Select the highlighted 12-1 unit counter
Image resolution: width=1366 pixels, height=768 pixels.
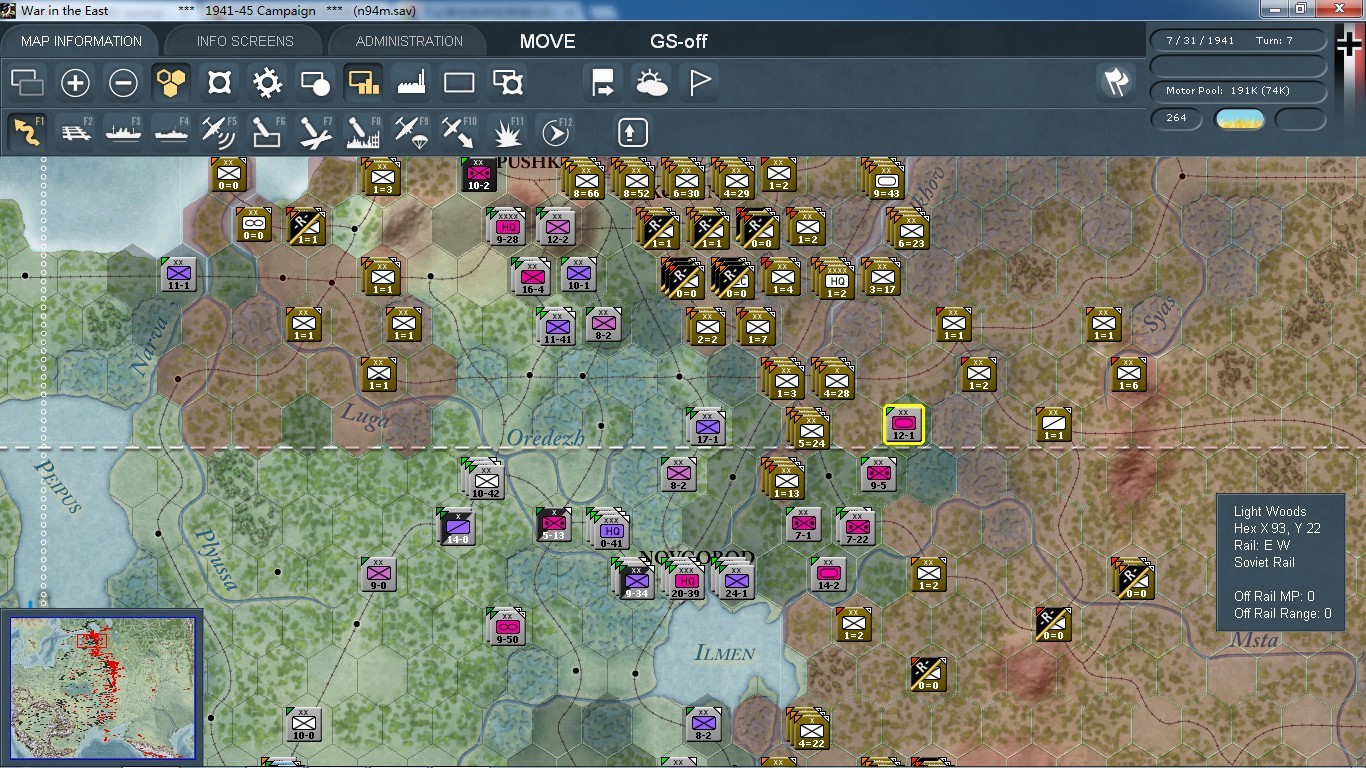click(x=903, y=425)
